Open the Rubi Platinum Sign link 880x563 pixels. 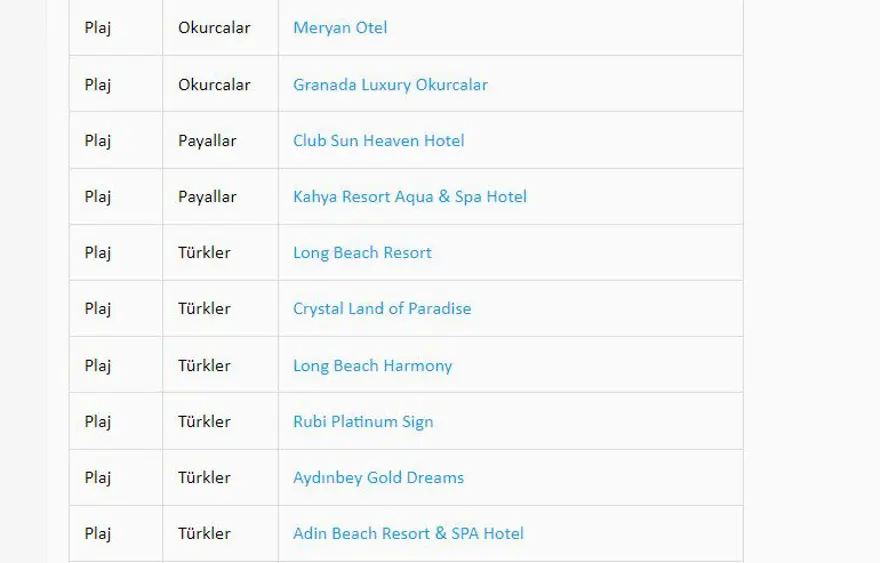tap(363, 422)
